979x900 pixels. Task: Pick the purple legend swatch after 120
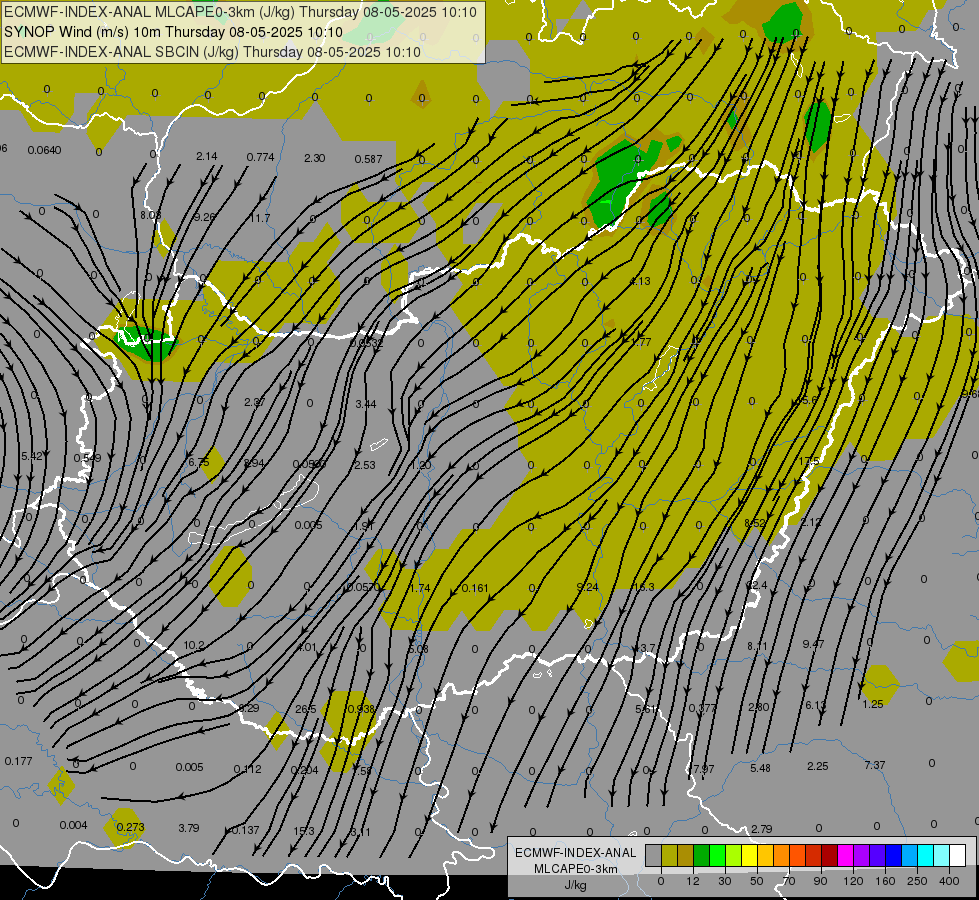point(862,855)
